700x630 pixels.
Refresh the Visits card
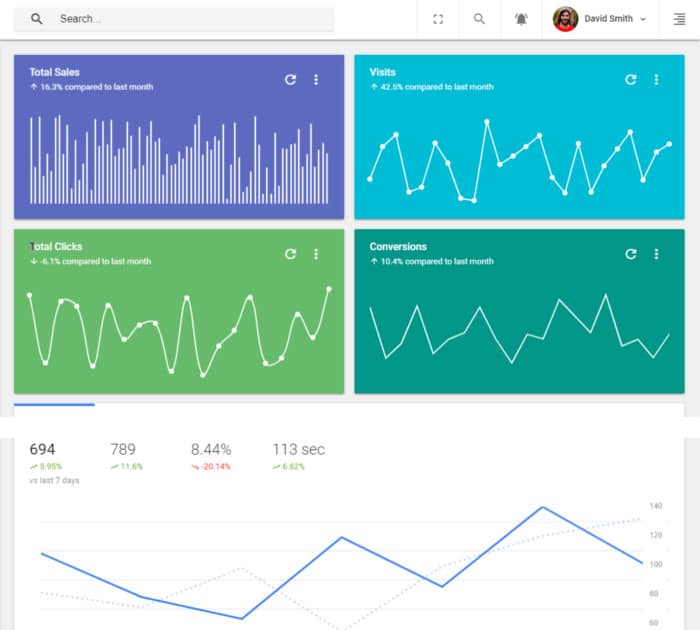[630, 80]
